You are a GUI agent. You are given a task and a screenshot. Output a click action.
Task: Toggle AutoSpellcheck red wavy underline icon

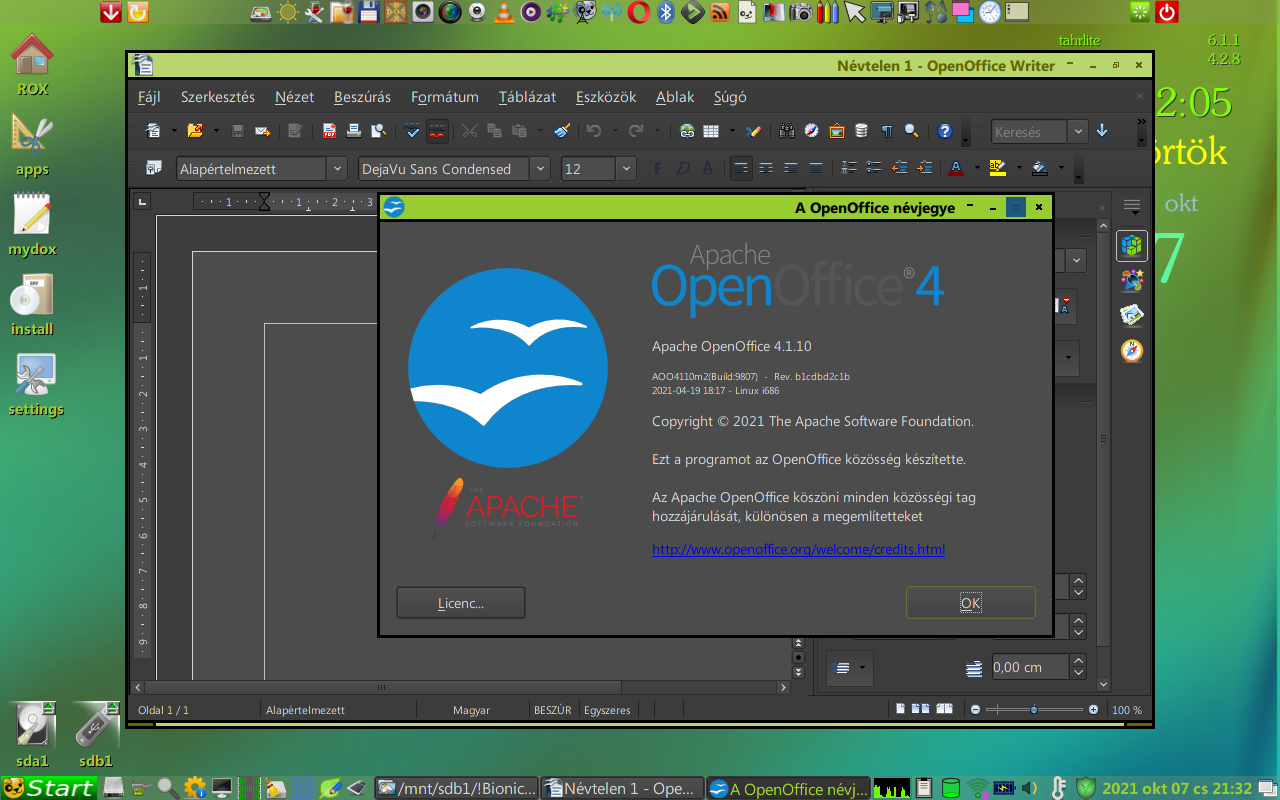pos(437,131)
